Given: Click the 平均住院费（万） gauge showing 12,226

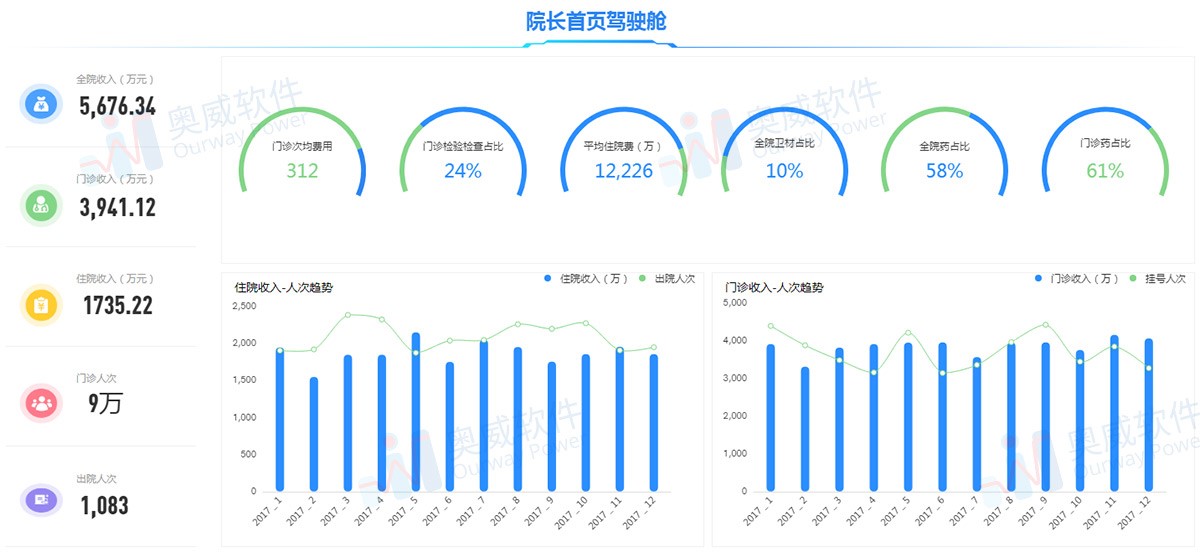Looking at the screenshot, I should tap(623, 151).
